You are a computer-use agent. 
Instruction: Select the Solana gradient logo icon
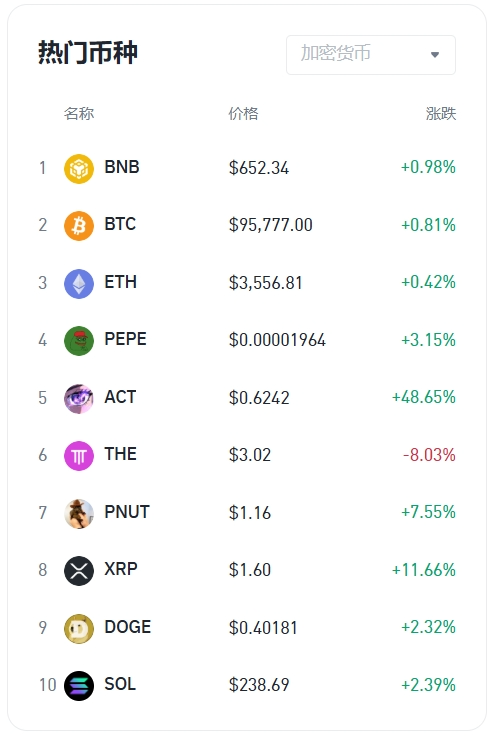coord(79,686)
